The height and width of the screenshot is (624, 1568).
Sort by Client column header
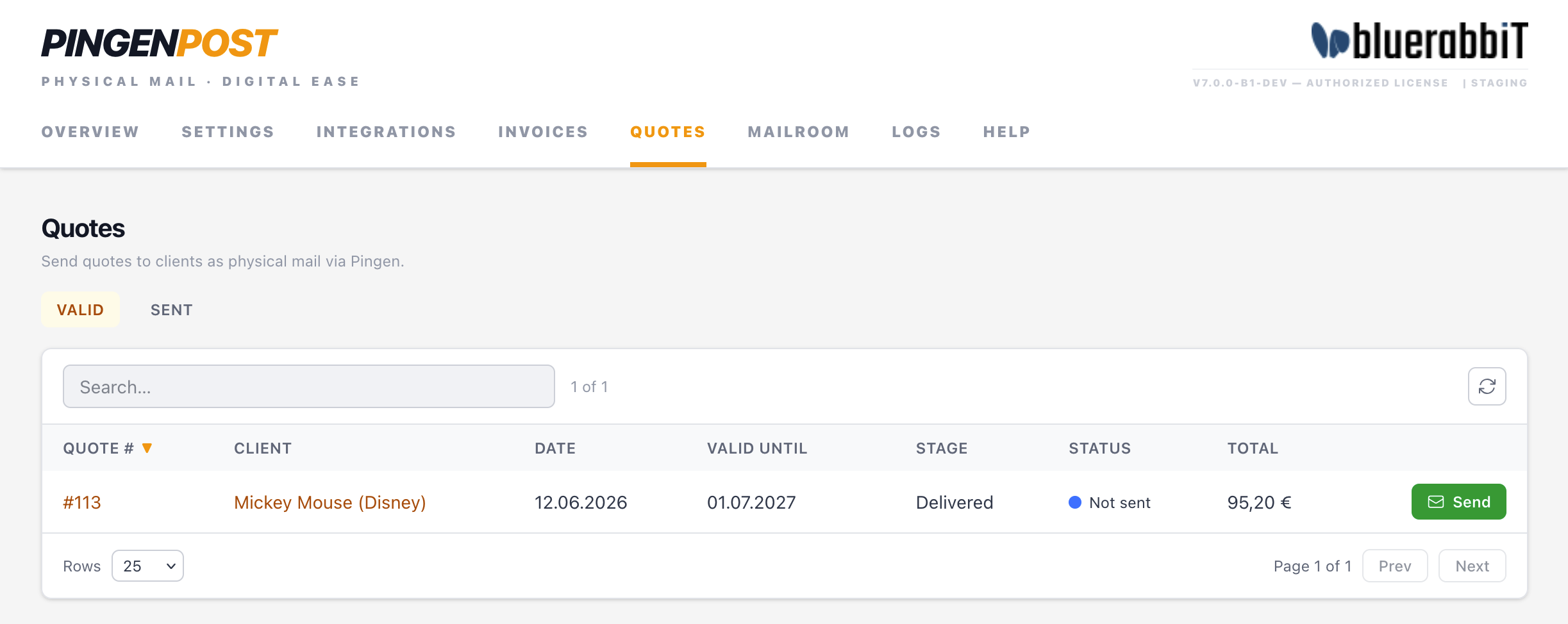click(x=263, y=448)
